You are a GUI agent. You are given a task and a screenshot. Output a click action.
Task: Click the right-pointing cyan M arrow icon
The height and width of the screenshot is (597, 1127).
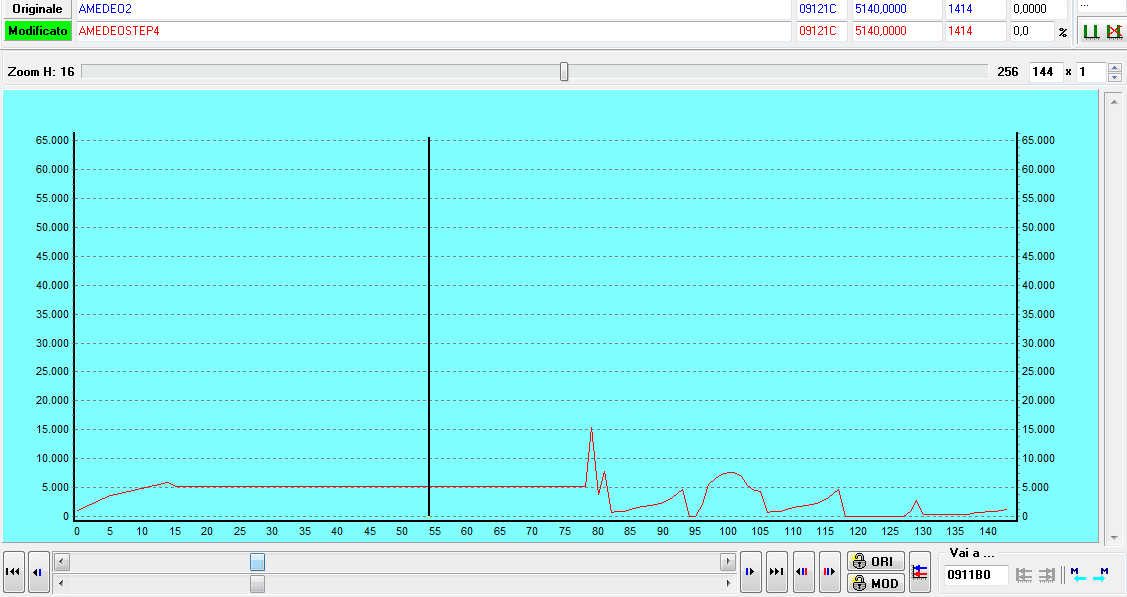click(x=1101, y=575)
